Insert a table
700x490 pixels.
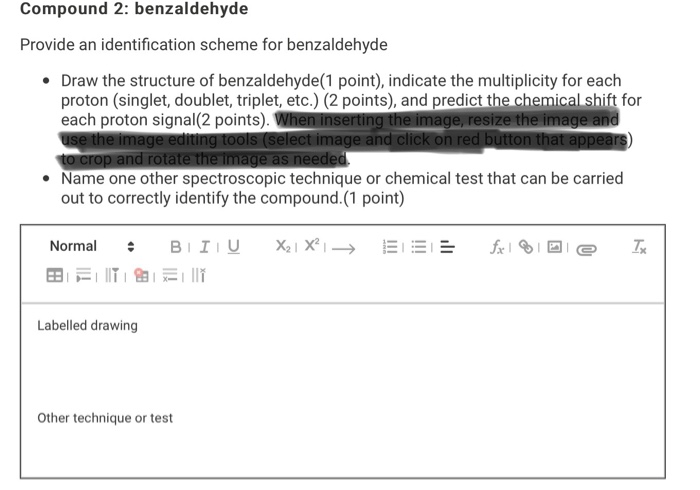pos(54,275)
